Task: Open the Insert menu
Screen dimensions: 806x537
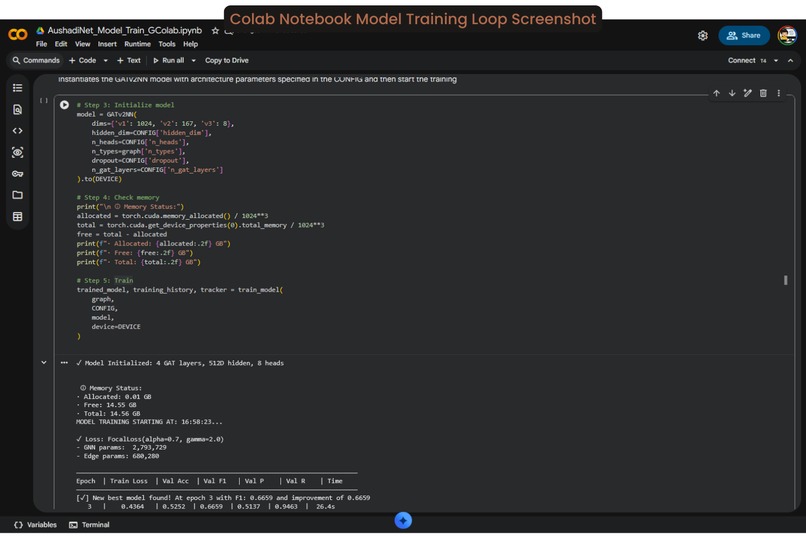Action: [107, 44]
